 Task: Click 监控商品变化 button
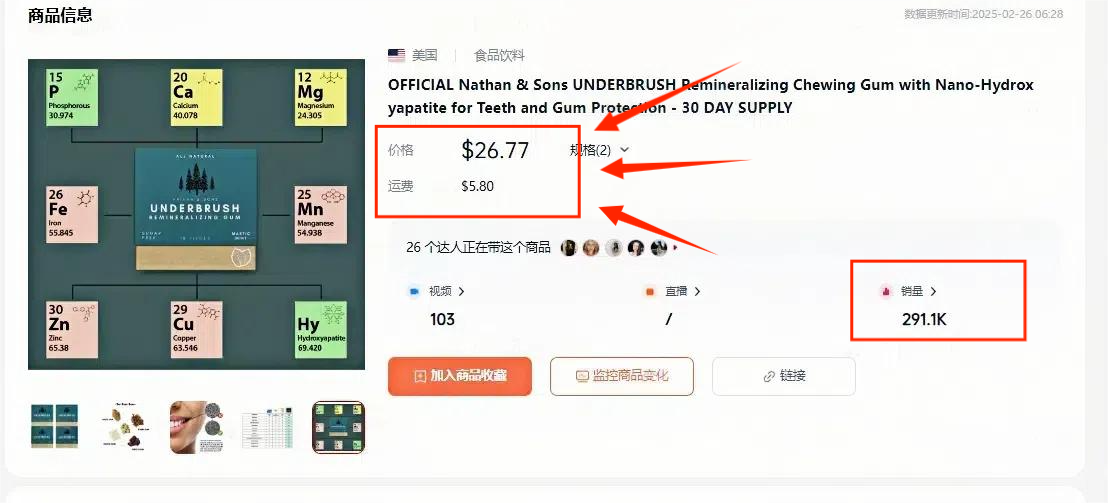pyautogui.click(x=622, y=376)
